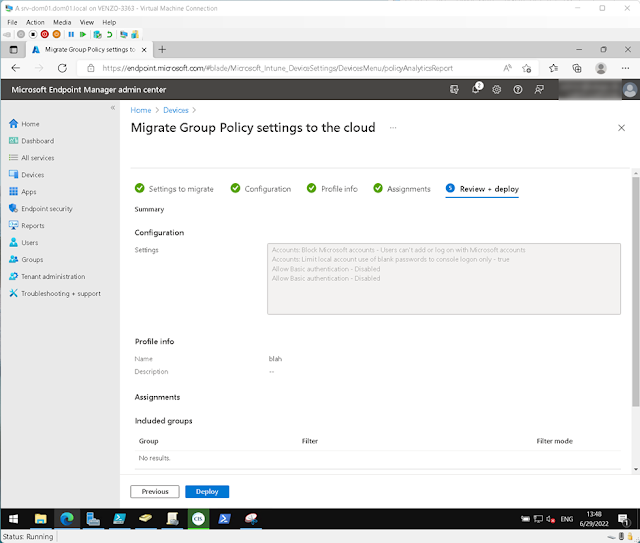Open the File menu
The width and height of the screenshot is (640, 543).
tap(12, 22)
